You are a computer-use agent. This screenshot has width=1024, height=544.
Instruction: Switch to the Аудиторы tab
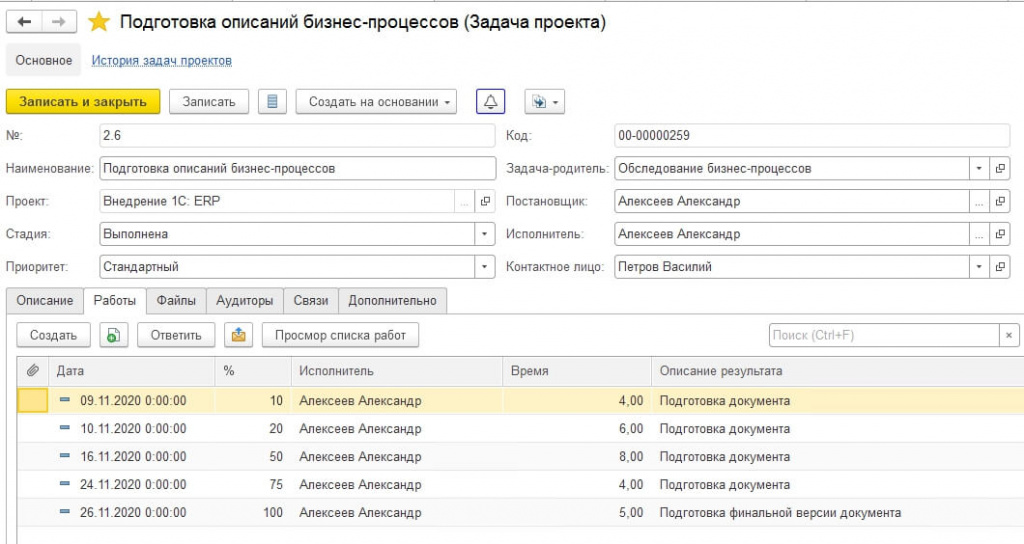(x=244, y=300)
